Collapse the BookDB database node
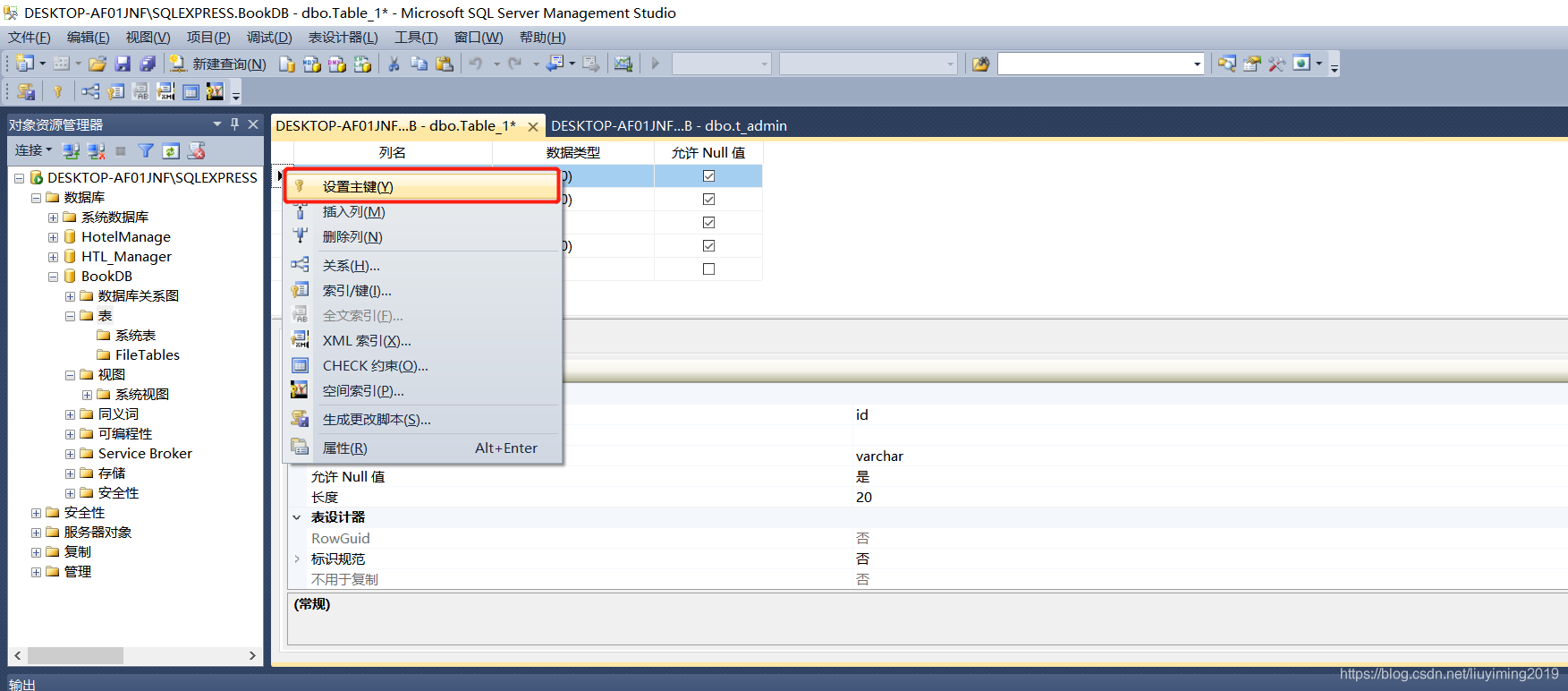 pyautogui.click(x=53, y=277)
